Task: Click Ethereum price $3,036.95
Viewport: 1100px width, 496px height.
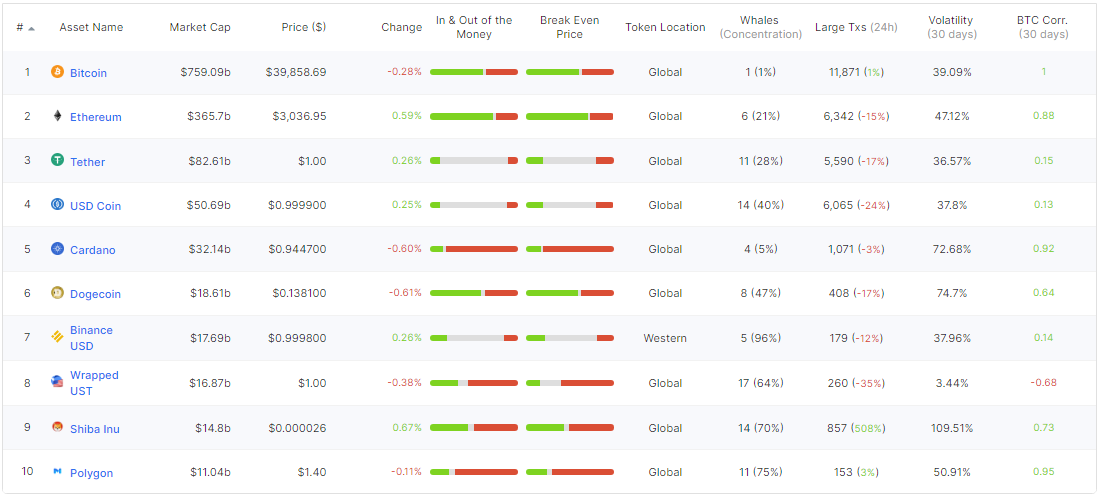Action: (x=300, y=116)
